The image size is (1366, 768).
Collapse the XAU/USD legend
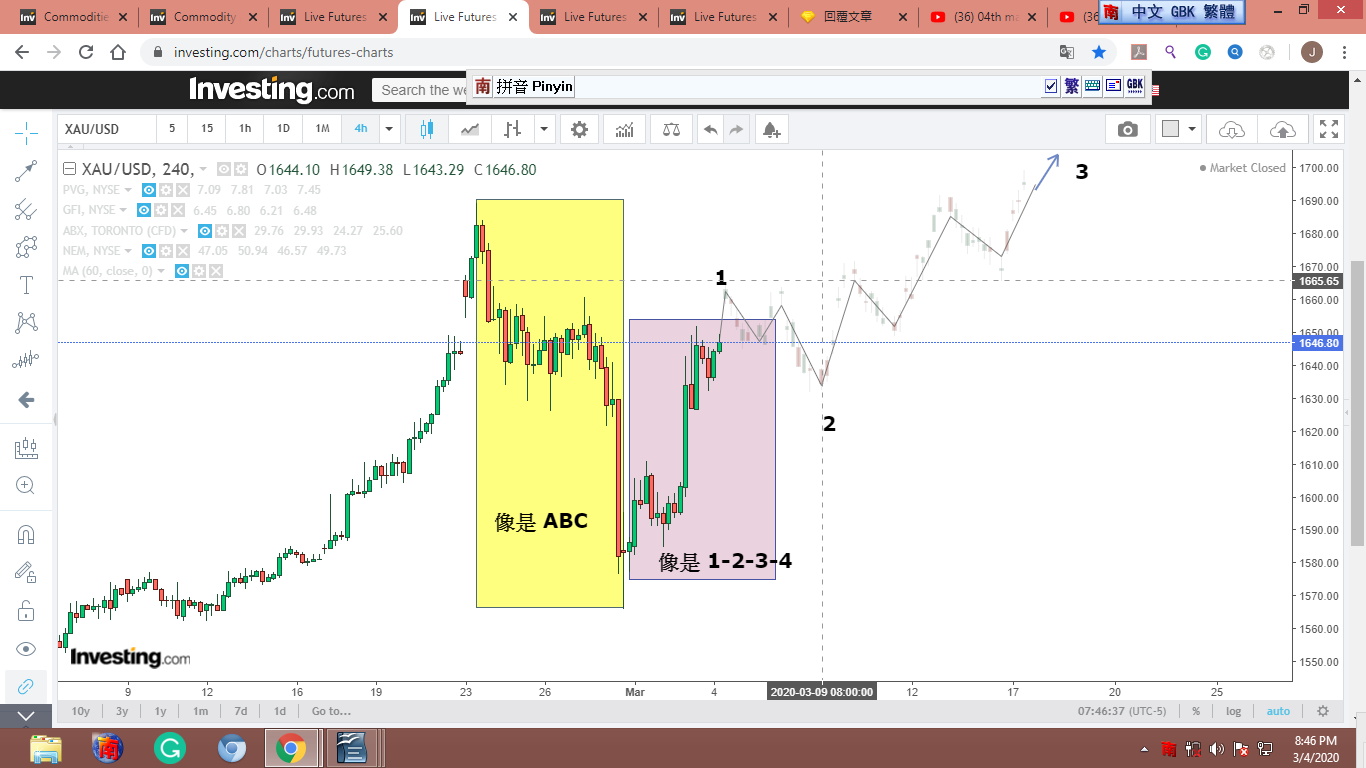point(69,170)
